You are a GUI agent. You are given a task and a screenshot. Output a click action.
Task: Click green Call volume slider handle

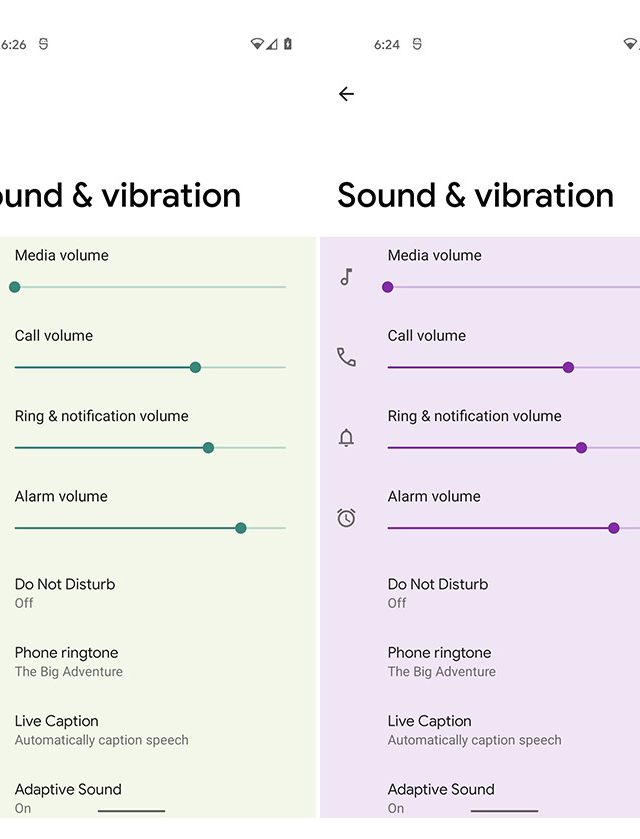pyautogui.click(x=195, y=367)
